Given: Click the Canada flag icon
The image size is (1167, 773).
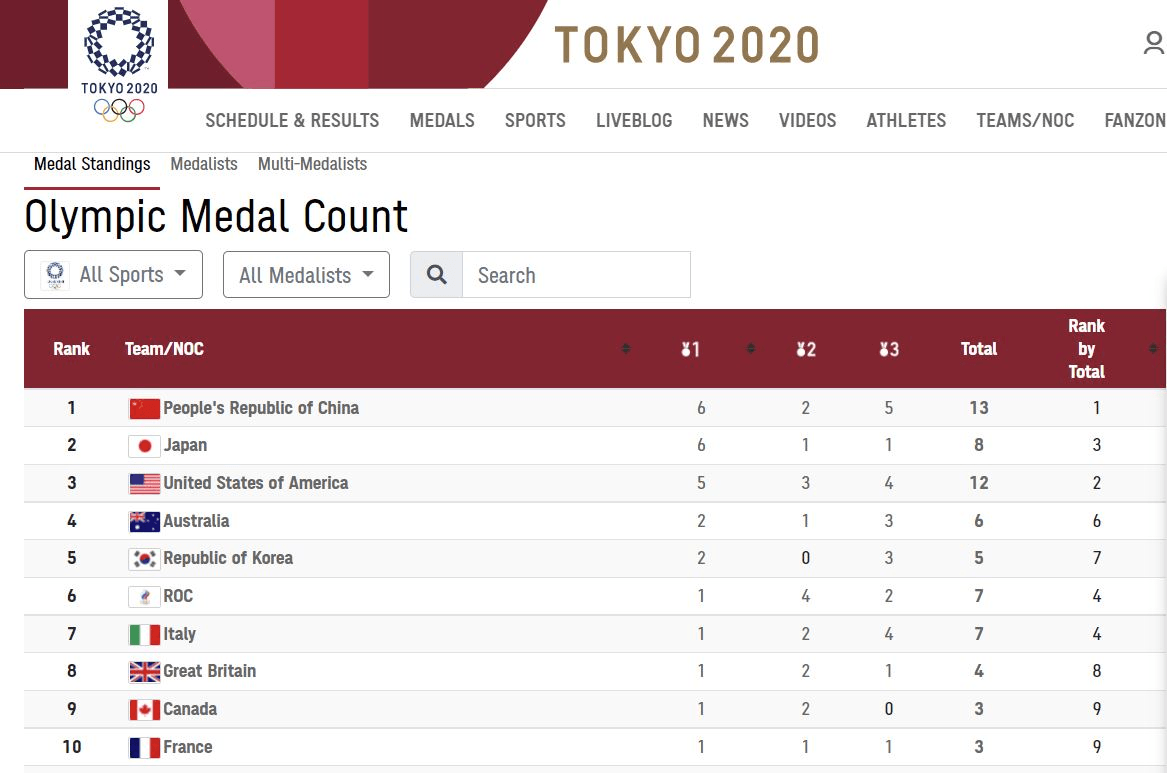Looking at the screenshot, I should (x=145, y=710).
